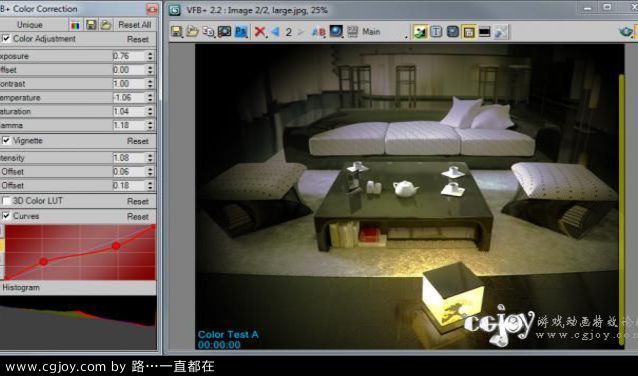Reset the Vignette settings
638x376 pixels.
pyautogui.click(x=138, y=141)
